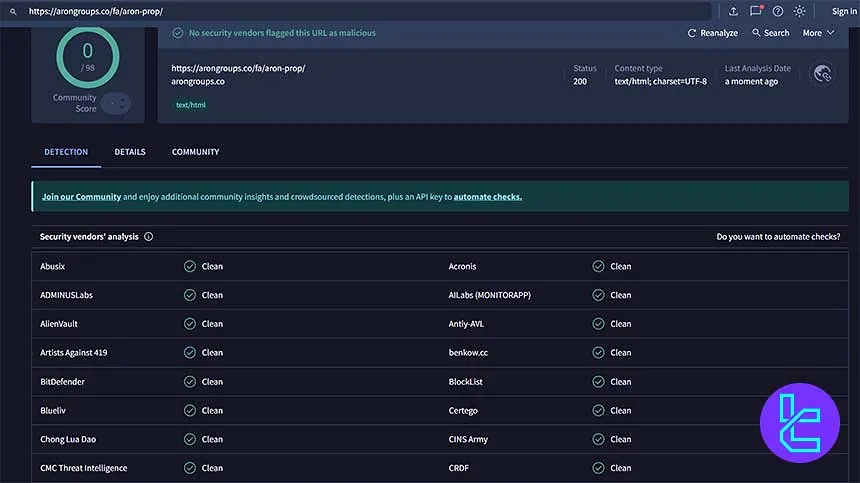Click the community score vote toggle
This screenshot has height=483, width=860.
pos(116,103)
